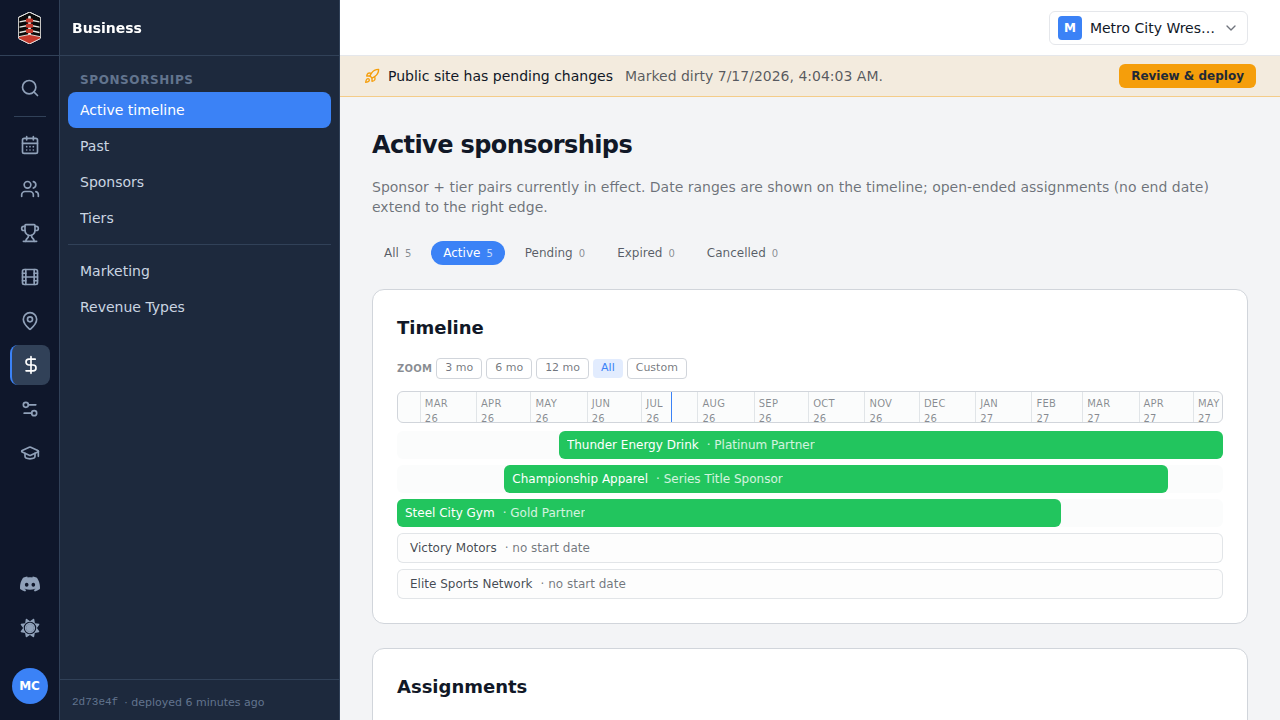Open the calendar events icon
Screen dimensions: 1280x720
30,145
